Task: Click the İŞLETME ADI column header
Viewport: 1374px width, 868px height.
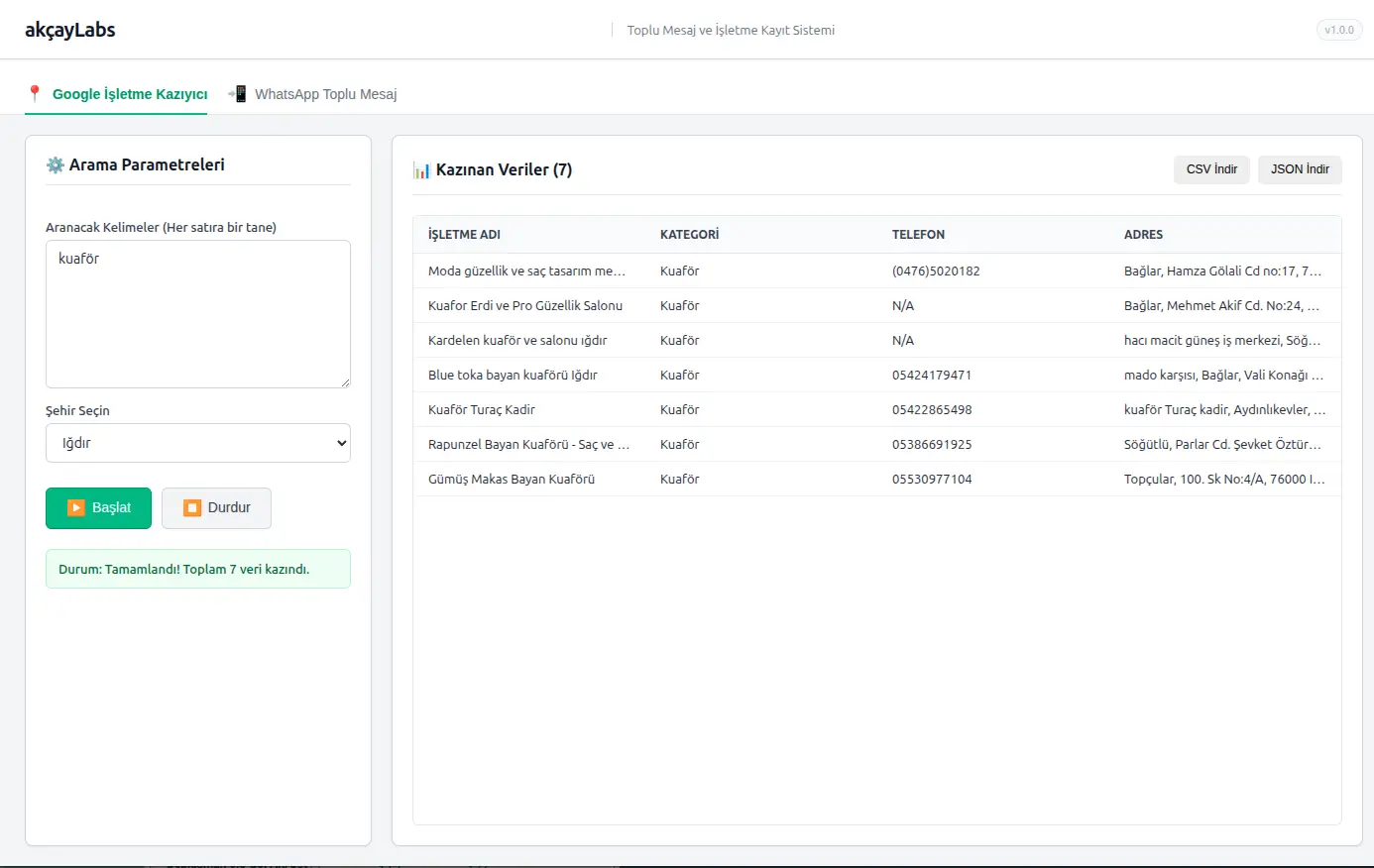Action: click(464, 235)
